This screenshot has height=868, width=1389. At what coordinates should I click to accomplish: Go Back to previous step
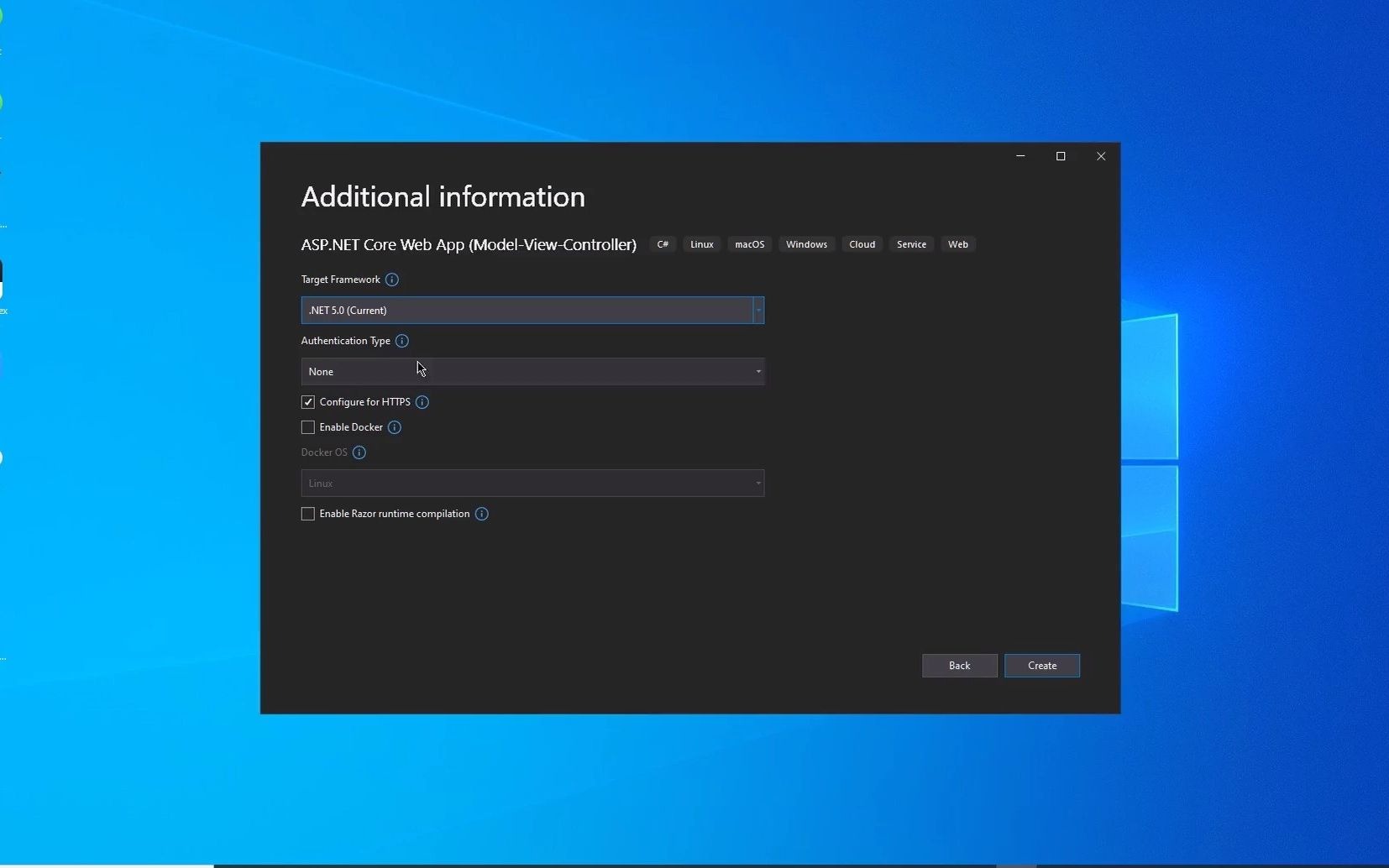click(x=960, y=666)
